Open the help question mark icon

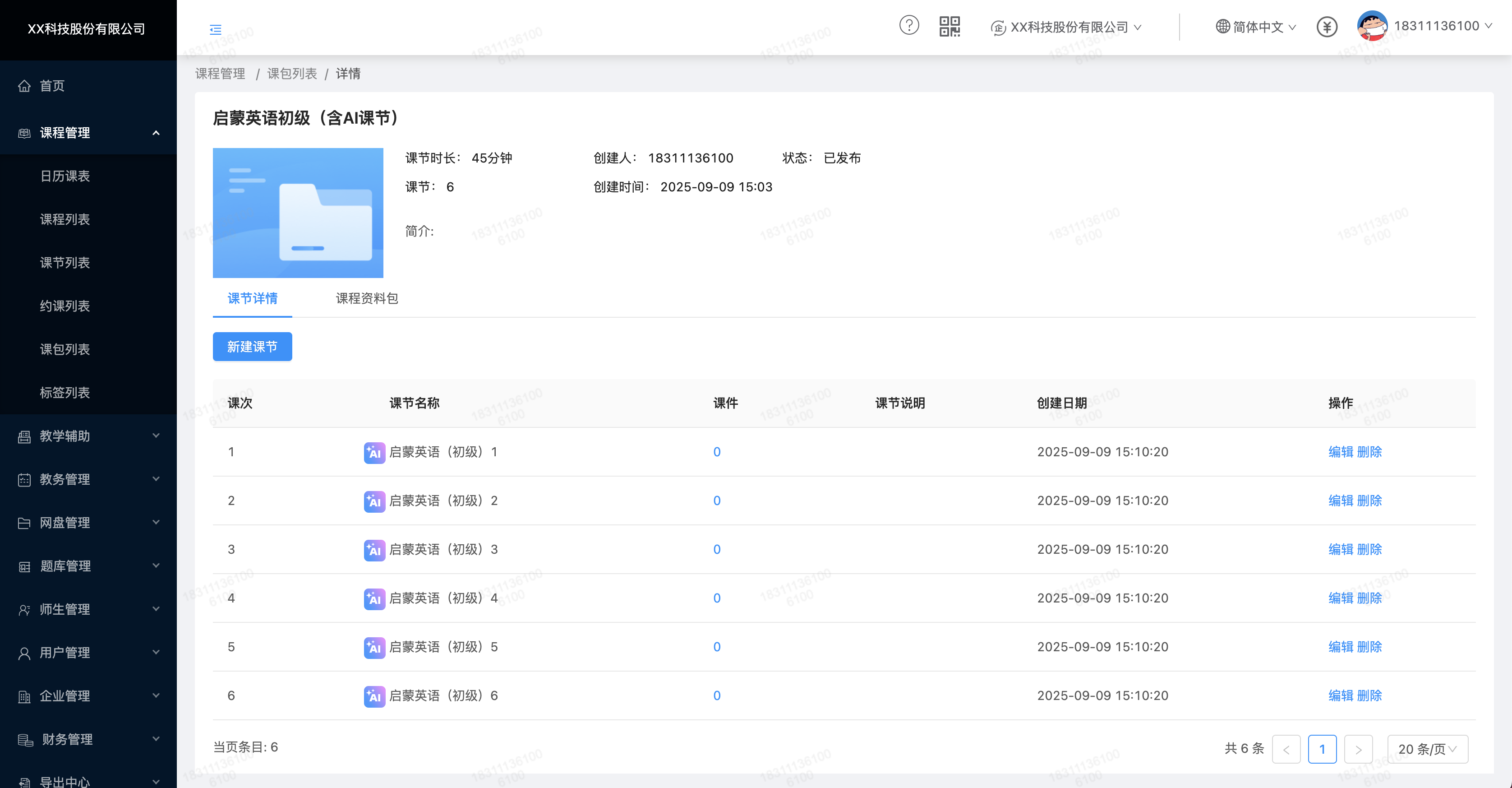coord(908,26)
